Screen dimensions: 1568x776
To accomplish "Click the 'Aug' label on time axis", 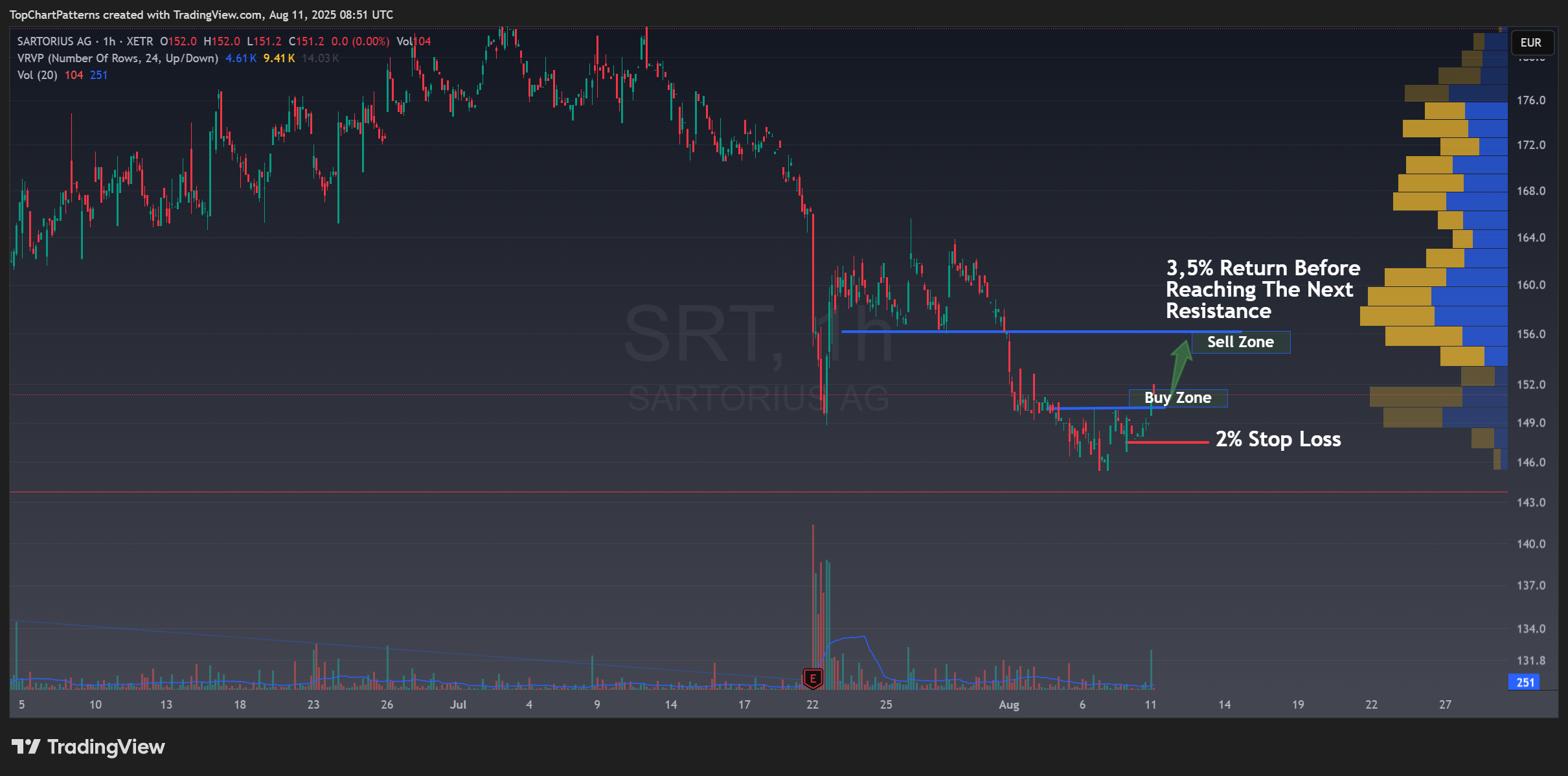I will coord(1009,705).
